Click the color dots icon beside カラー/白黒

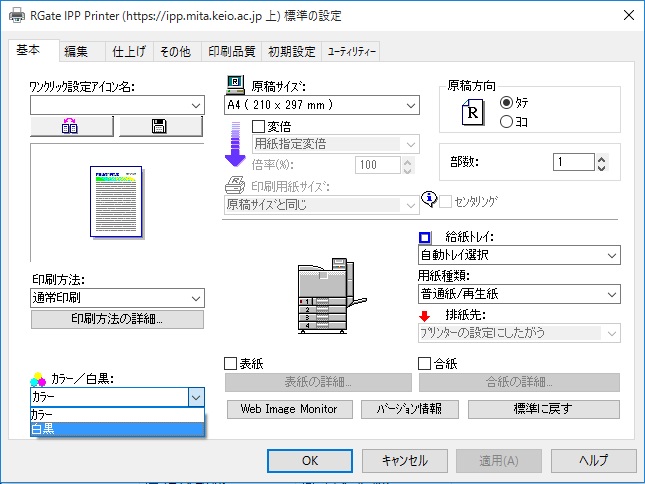pos(38,379)
